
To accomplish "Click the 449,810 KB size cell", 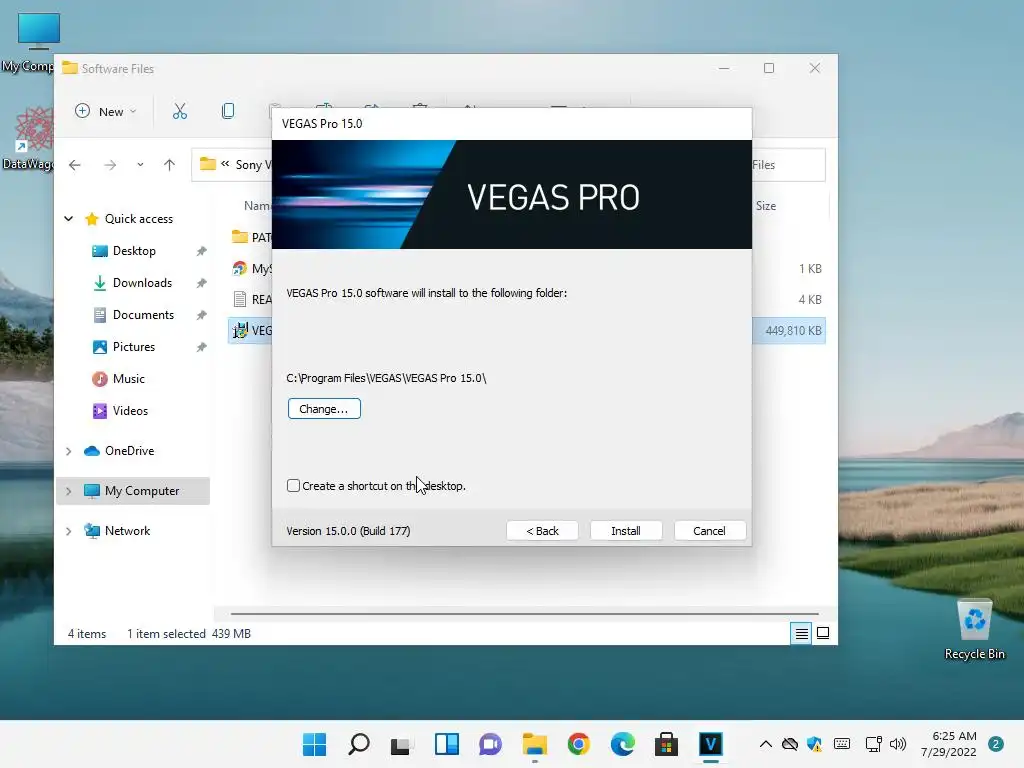I will 793,330.
